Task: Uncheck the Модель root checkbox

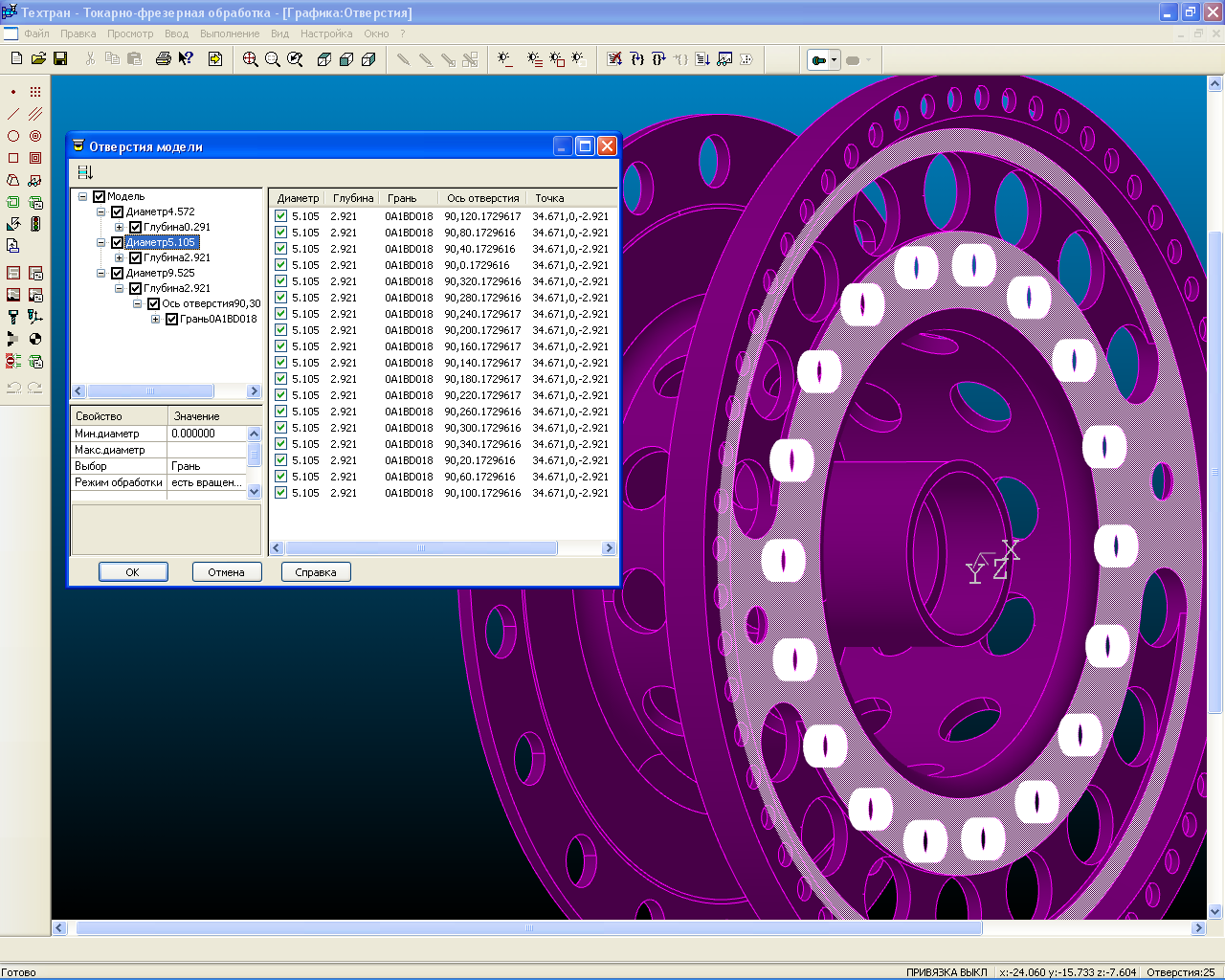Action: [99, 196]
